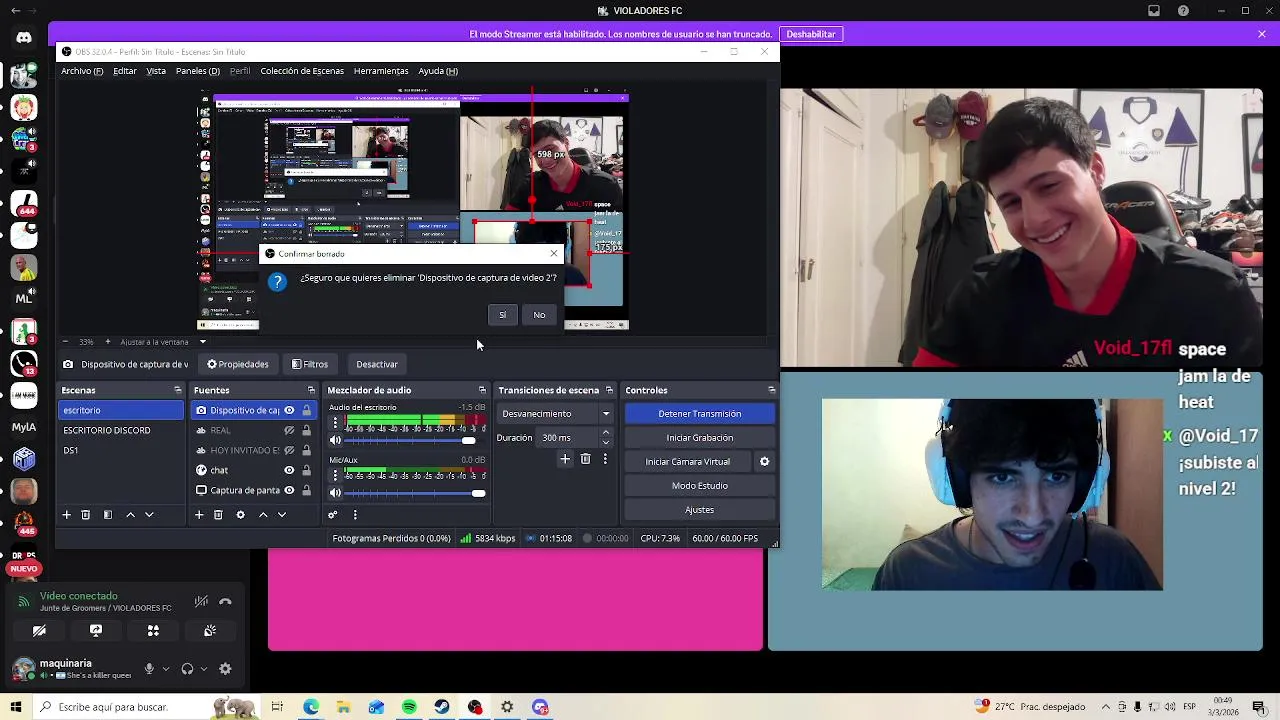Pop out Mezclador de audio dock

pyautogui.click(x=482, y=390)
